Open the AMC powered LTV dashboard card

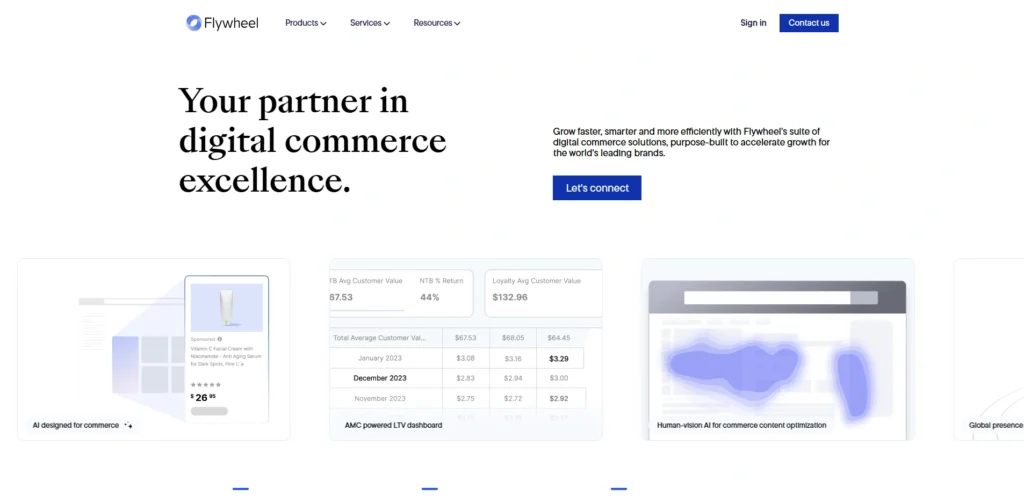click(466, 349)
